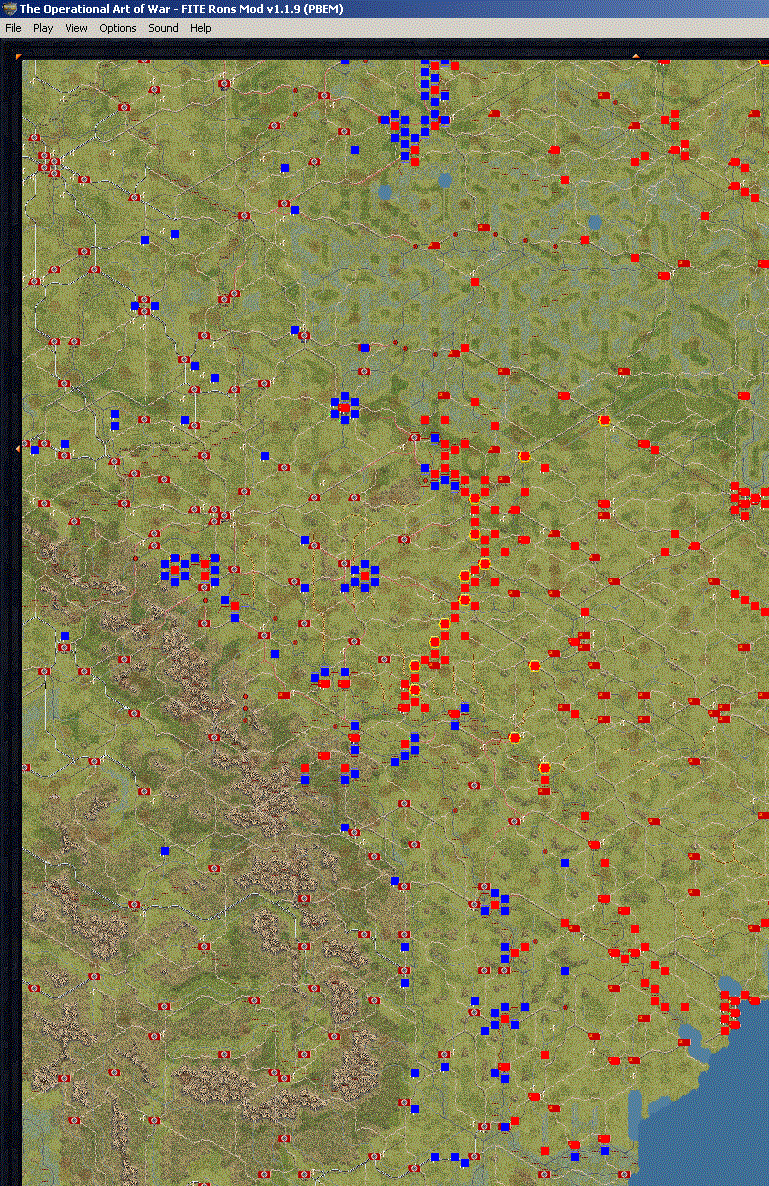769x1186 pixels.
Task: Click the application icon in title bar
Action: (x=9, y=9)
